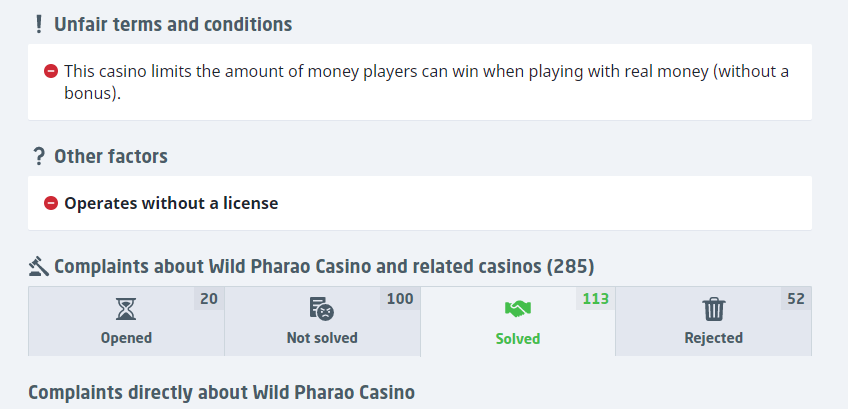Click the 100 count badge on Not solved
848x409 pixels.
point(399,298)
